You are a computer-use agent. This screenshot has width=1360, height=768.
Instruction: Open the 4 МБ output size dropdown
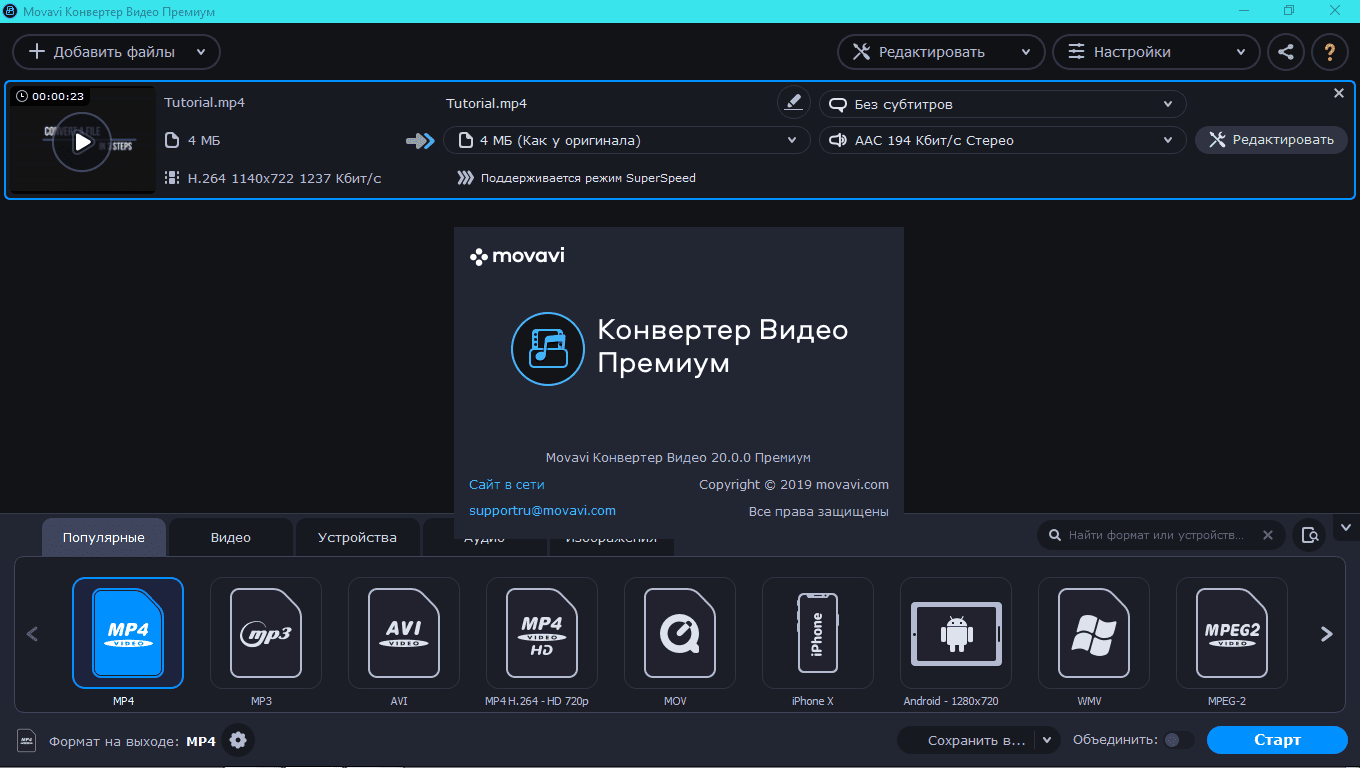(627, 140)
